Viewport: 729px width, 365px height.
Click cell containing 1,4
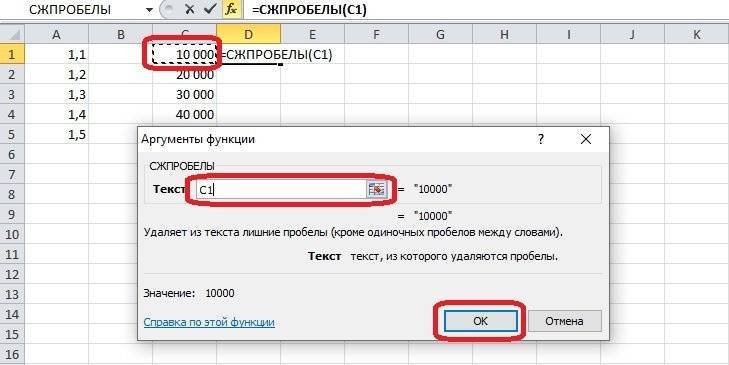click(56, 115)
